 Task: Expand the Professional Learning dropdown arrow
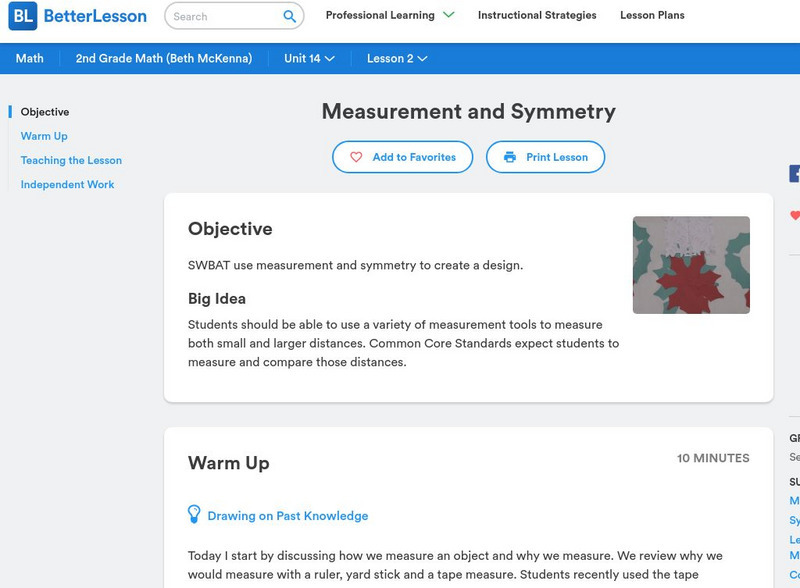448,15
